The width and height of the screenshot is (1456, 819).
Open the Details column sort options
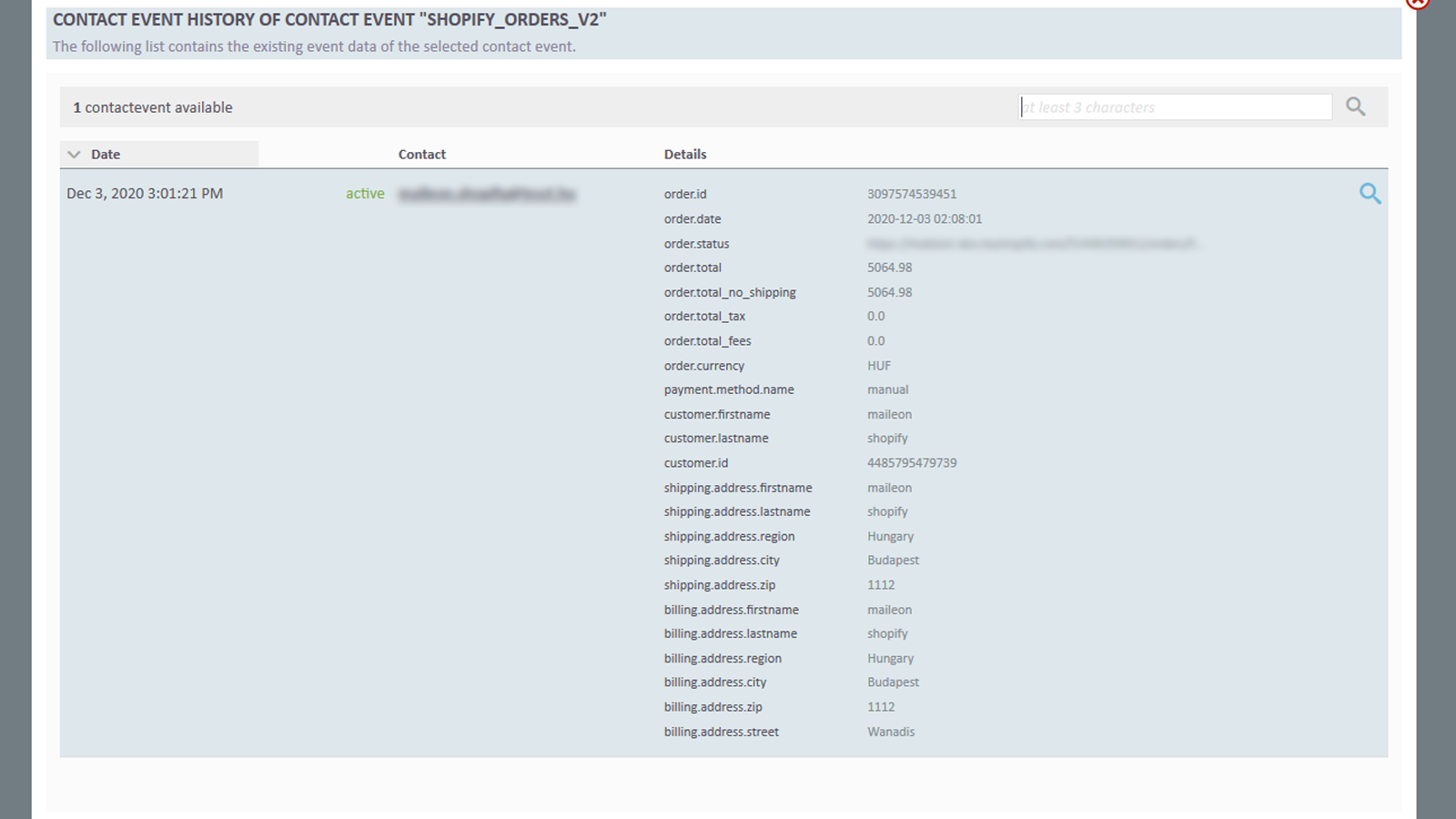(684, 154)
